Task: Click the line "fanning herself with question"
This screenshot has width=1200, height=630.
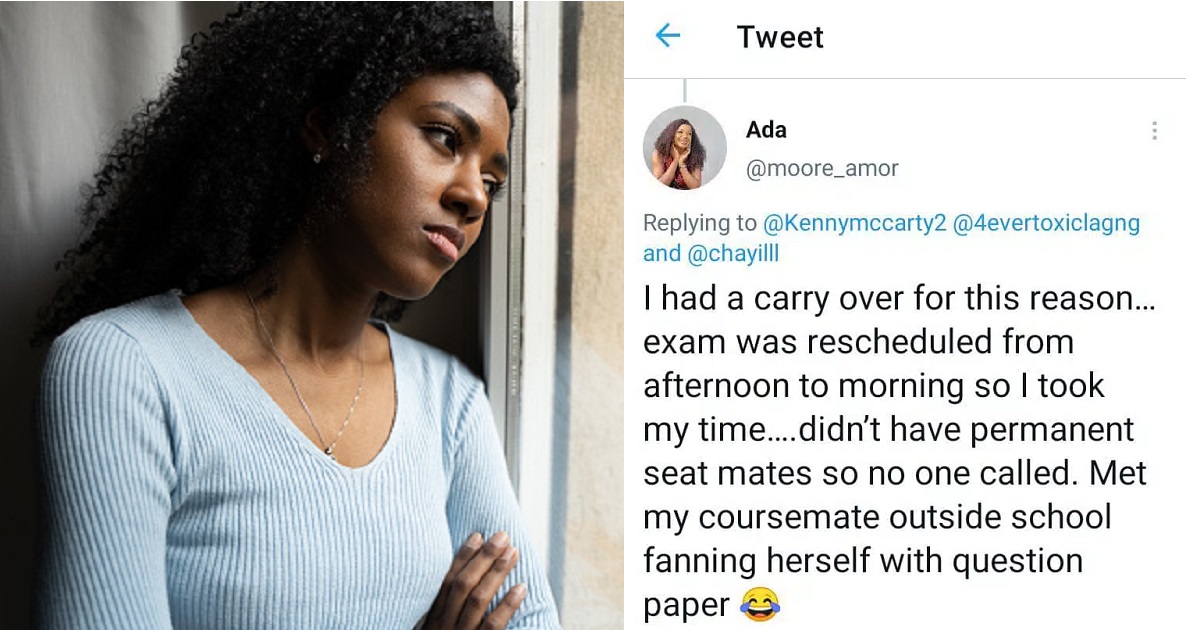Action: (x=862, y=560)
